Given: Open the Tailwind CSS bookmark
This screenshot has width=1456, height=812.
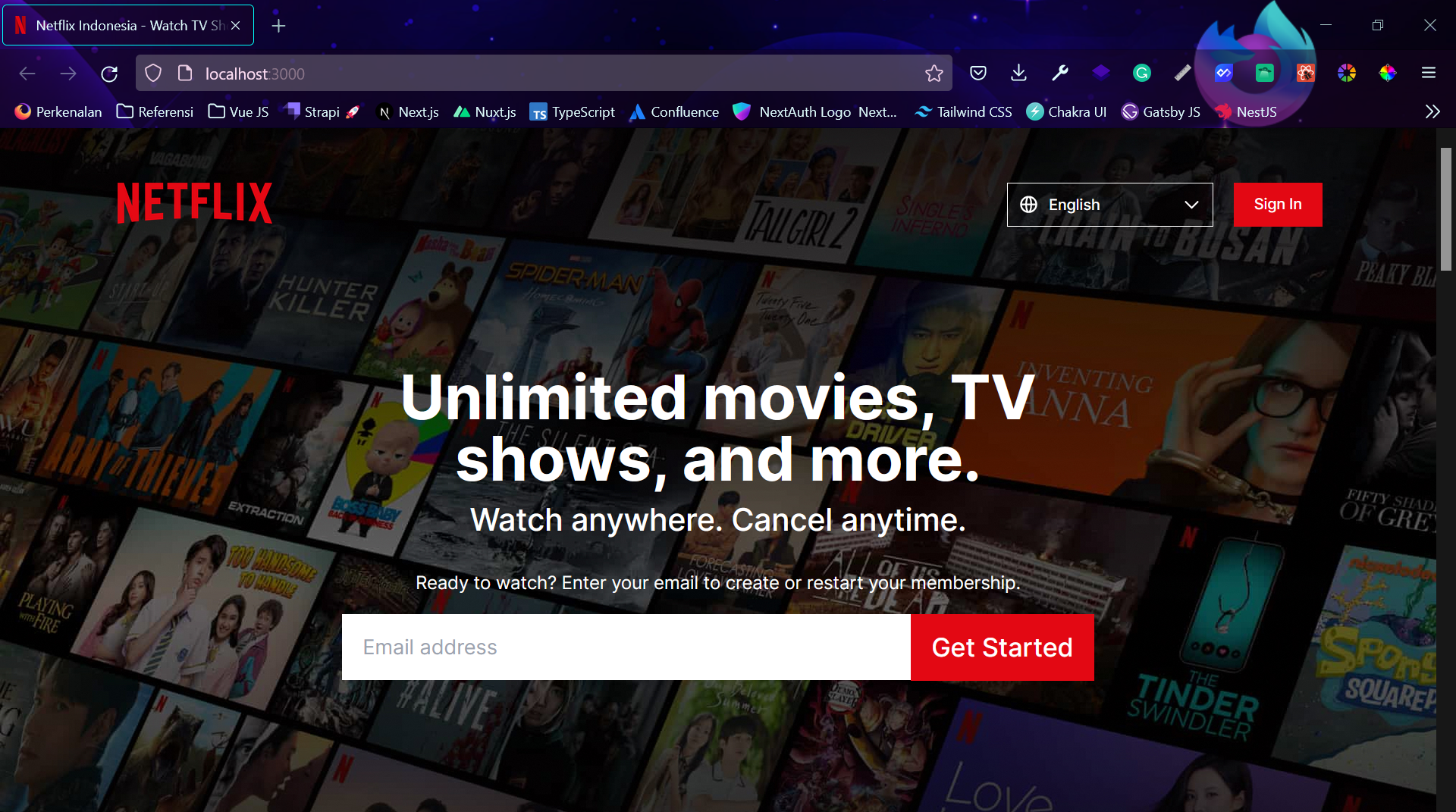Looking at the screenshot, I should click(963, 111).
